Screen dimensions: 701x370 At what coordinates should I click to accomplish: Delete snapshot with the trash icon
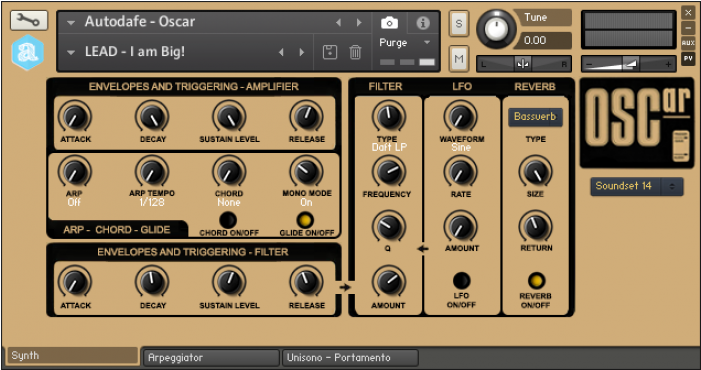[x=355, y=52]
